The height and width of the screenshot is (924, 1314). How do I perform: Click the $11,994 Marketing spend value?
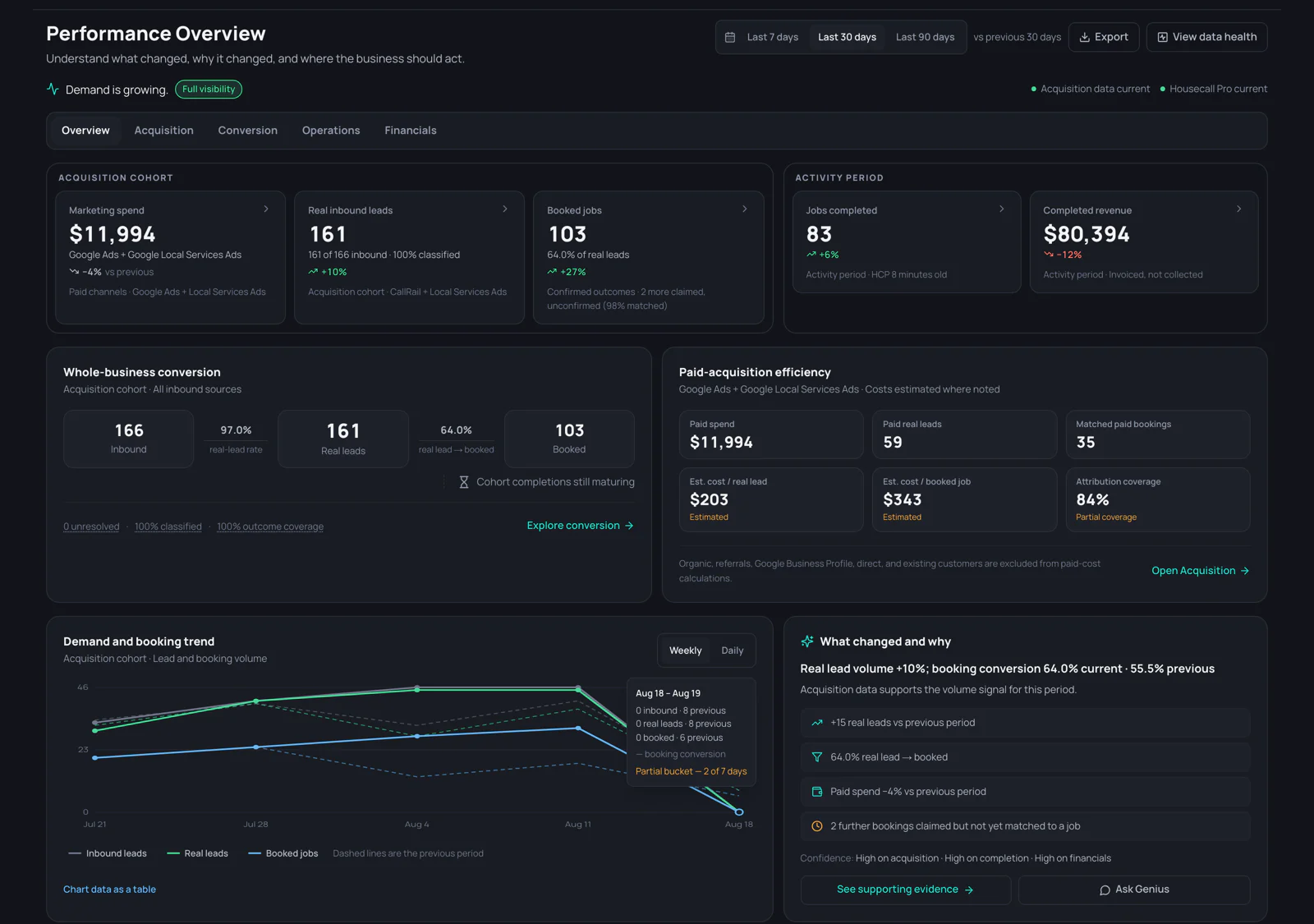pos(113,235)
